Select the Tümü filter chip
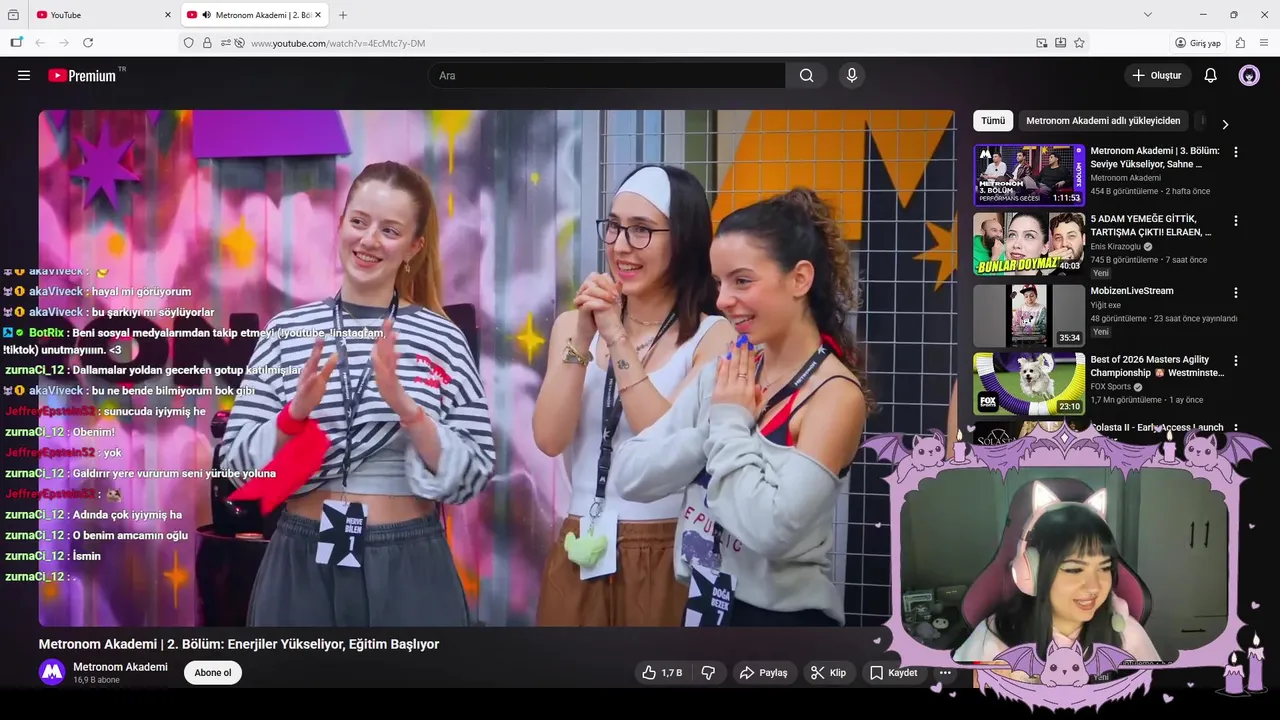This screenshot has height=720, width=1280. [993, 121]
